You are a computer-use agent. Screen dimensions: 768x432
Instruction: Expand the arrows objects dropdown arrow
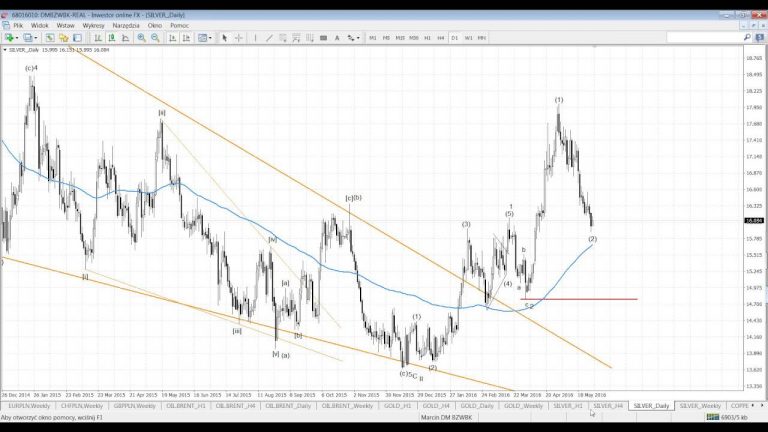click(359, 38)
